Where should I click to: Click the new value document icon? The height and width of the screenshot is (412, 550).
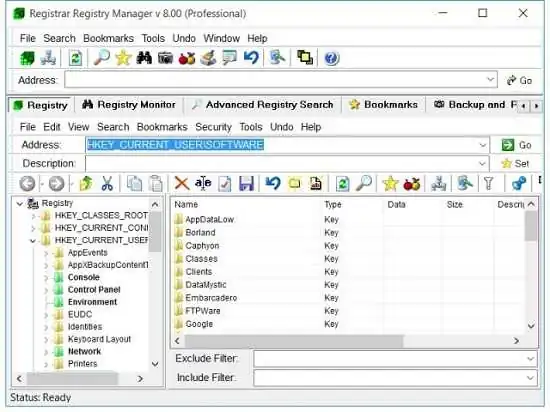(315, 183)
